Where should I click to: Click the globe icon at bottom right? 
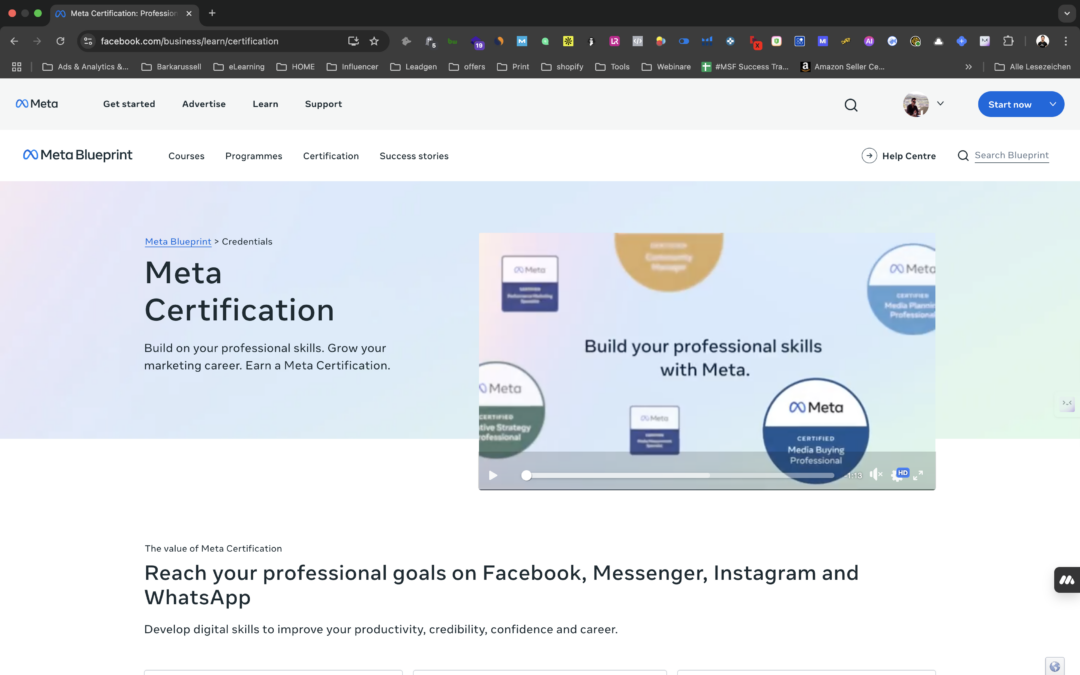pyautogui.click(x=1055, y=666)
